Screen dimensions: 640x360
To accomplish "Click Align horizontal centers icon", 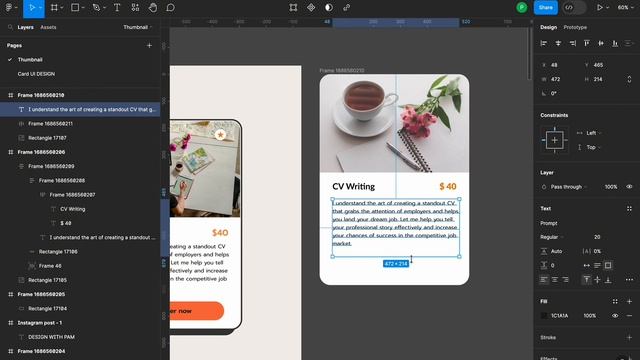I will pos(558,43).
